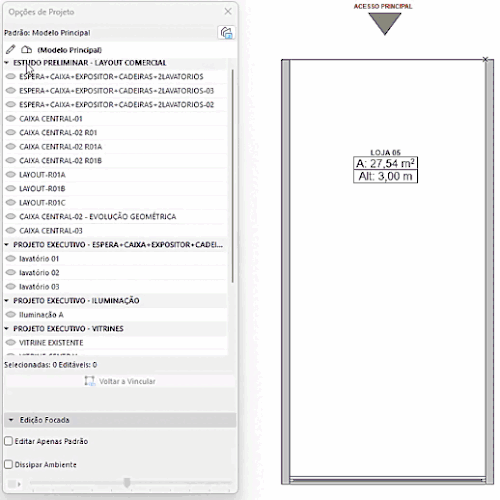Click the LOJA 05 area label
The image size is (500, 500).
[385, 152]
